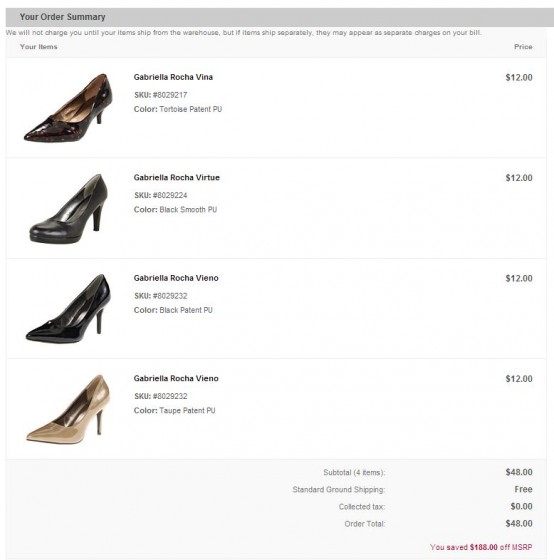The image size is (554, 560).
Task: Click Gabriella Rocha Vieno name above Taupe Patent PU
Action: [176, 378]
